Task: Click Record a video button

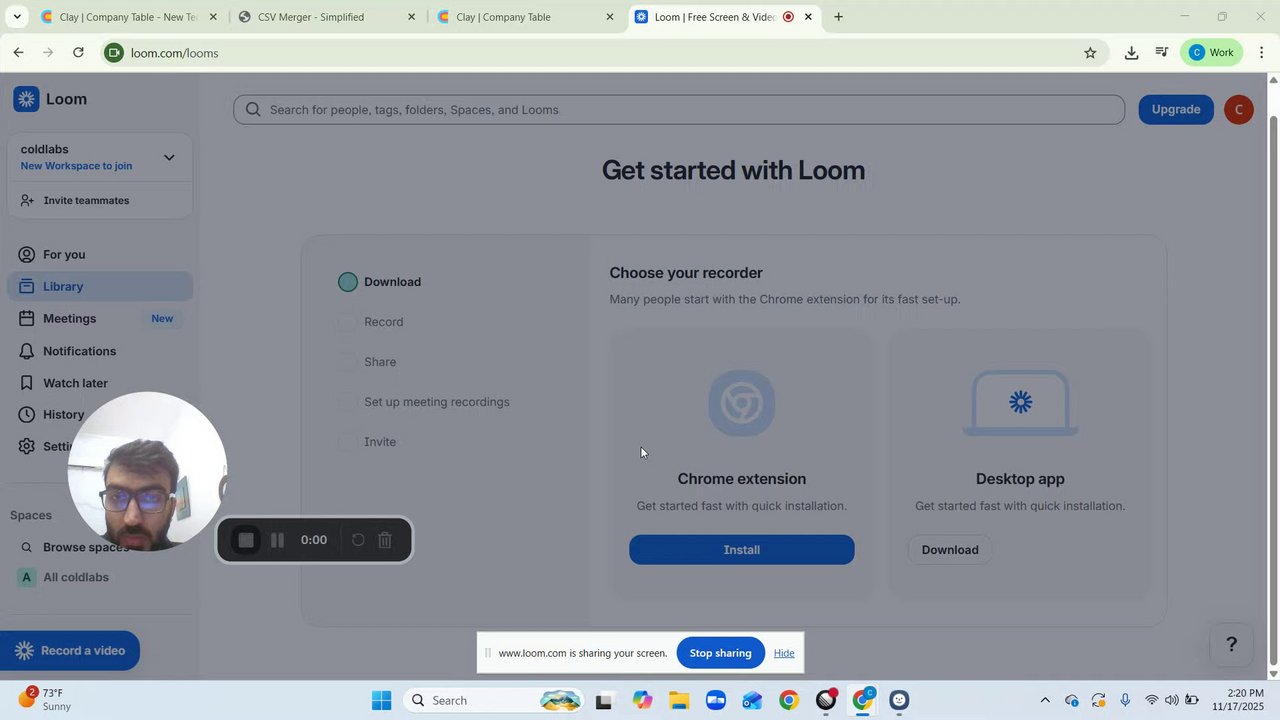Action: click(70, 651)
